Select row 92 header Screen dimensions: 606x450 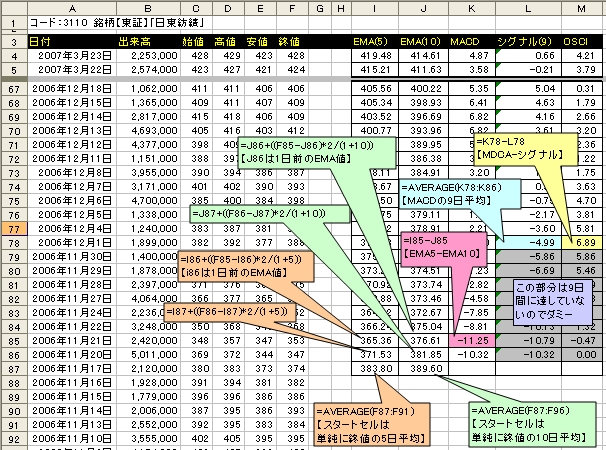(14, 439)
